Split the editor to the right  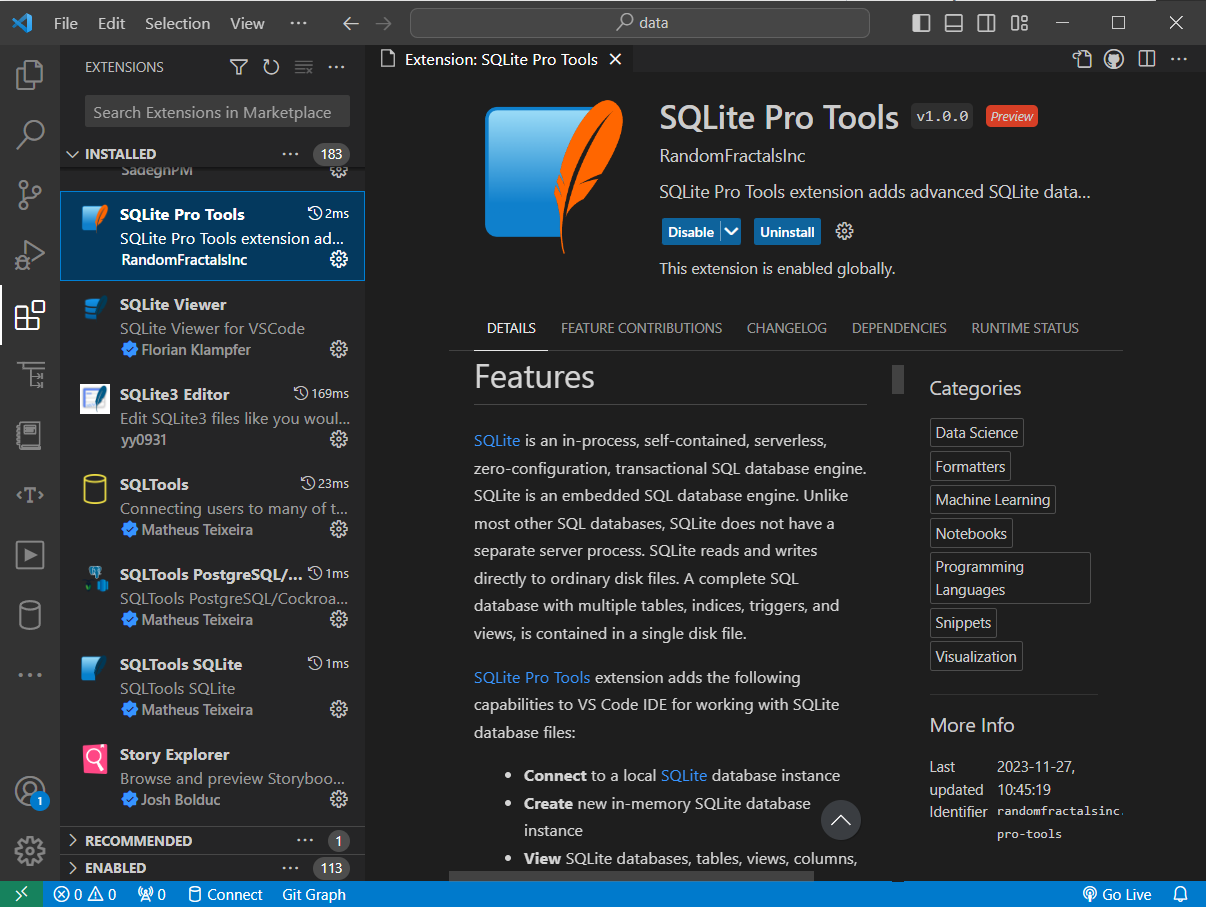coord(1147,59)
